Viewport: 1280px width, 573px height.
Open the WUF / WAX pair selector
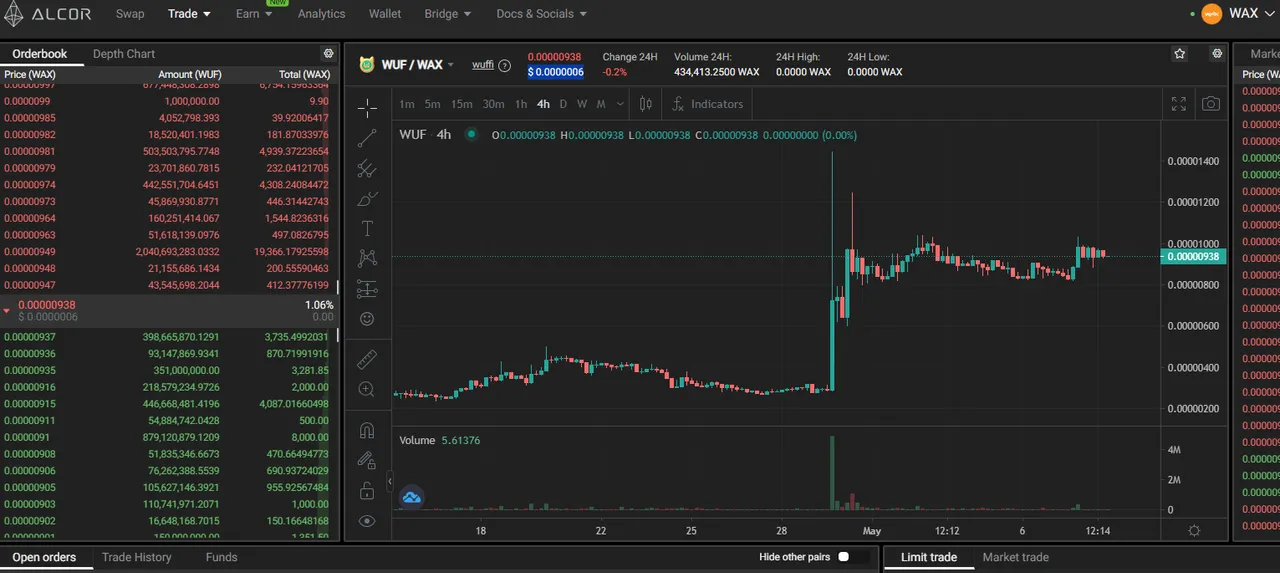418,65
